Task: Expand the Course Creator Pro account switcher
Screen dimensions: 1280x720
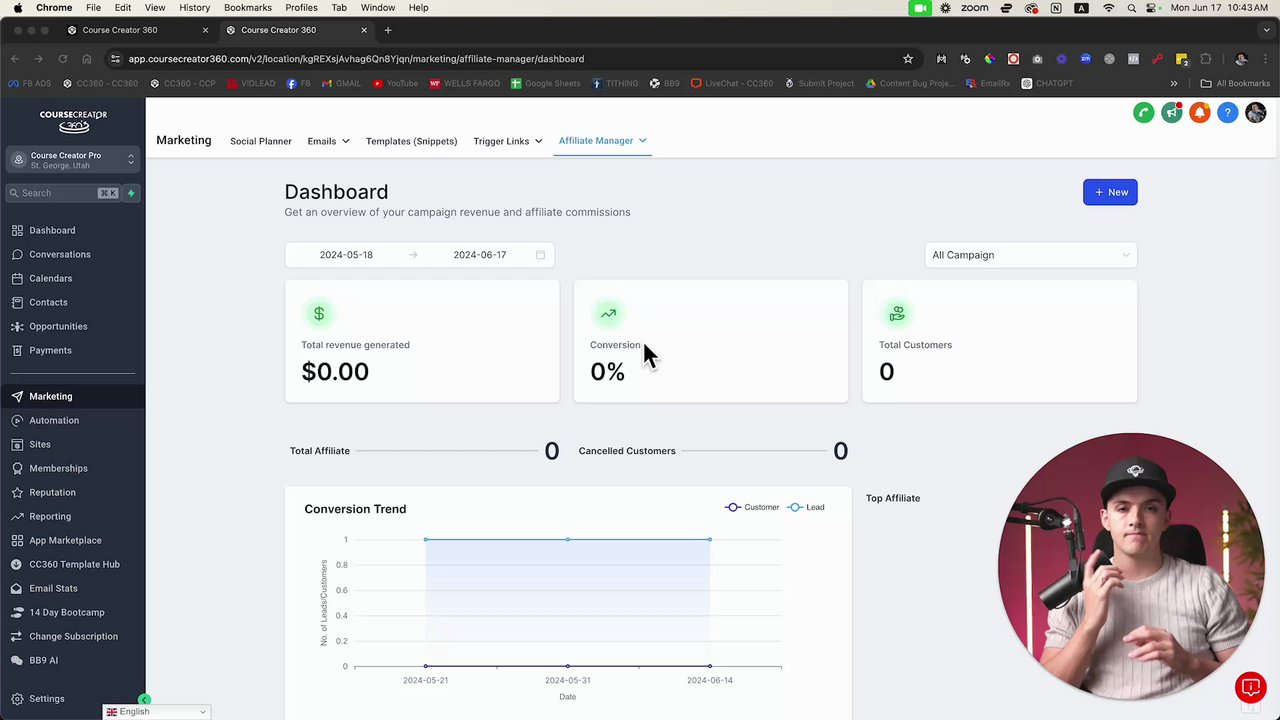Action: [73, 160]
